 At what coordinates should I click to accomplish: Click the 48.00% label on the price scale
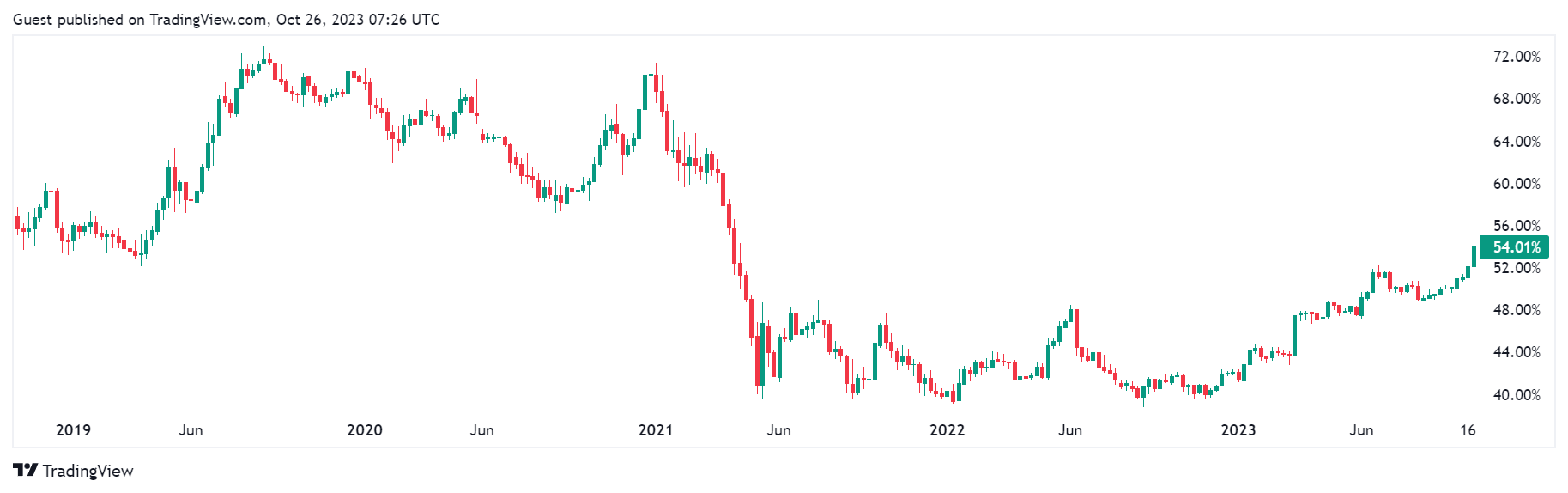tap(1517, 310)
